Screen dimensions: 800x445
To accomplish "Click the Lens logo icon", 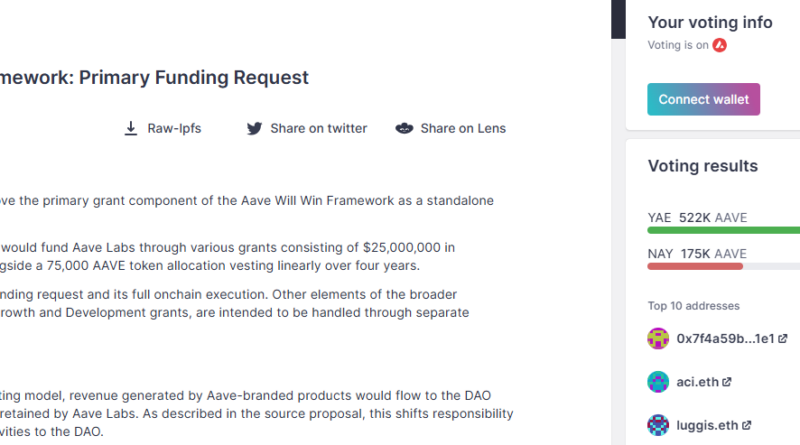I will pyautogui.click(x=404, y=128).
